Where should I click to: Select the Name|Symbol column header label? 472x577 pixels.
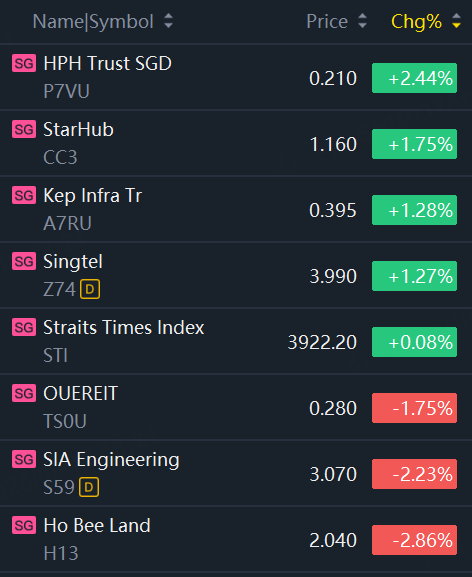(93, 22)
